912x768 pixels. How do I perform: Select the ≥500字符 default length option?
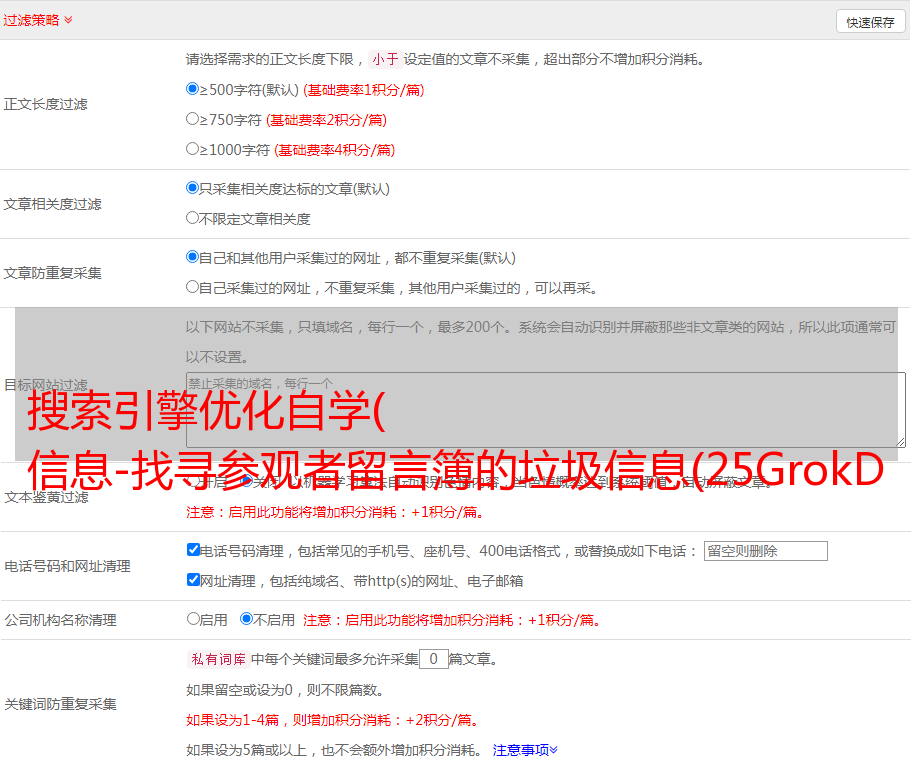pos(193,89)
